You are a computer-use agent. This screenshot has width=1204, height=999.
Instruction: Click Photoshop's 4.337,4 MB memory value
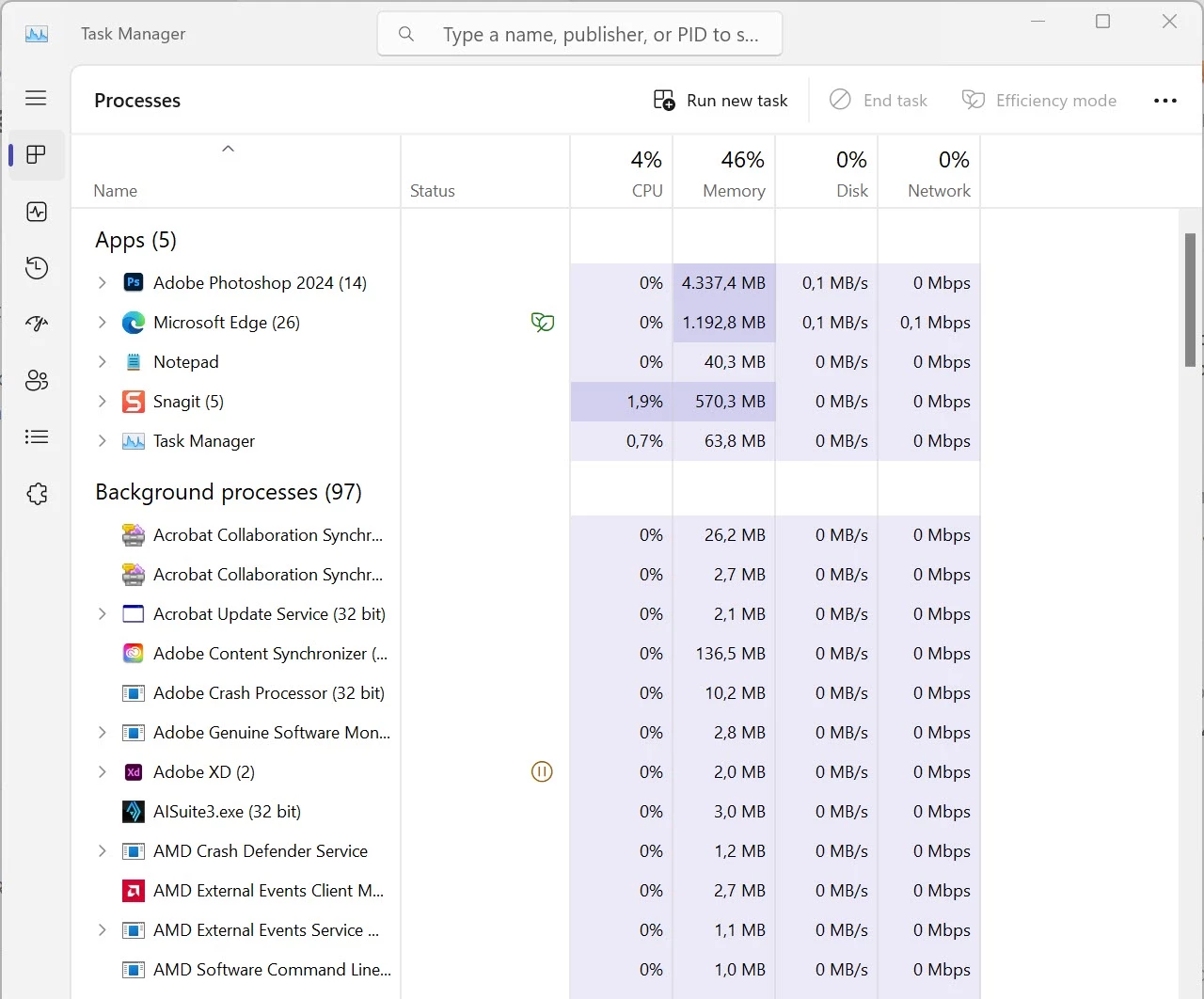(723, 283)
